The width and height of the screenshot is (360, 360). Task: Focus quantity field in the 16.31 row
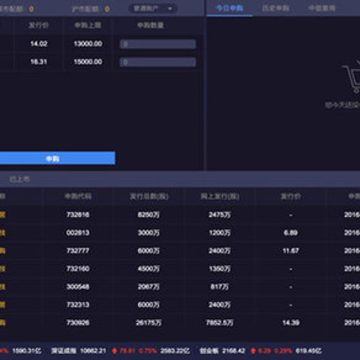[158, 62]
